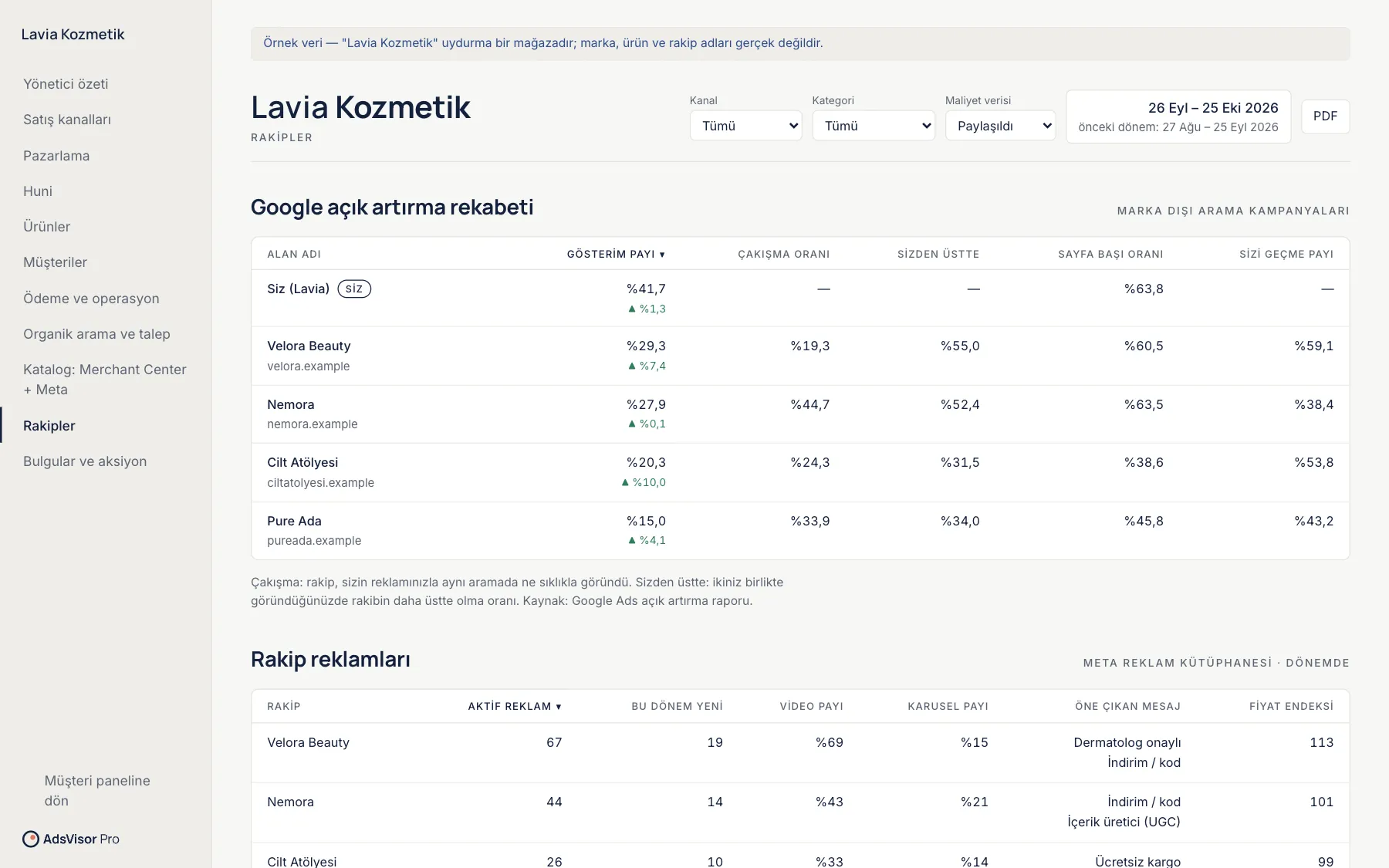Click the %41,7 impression share value
Image resolution: width=1389 pixels, height=868 pixels.
(x=646, y=289)
